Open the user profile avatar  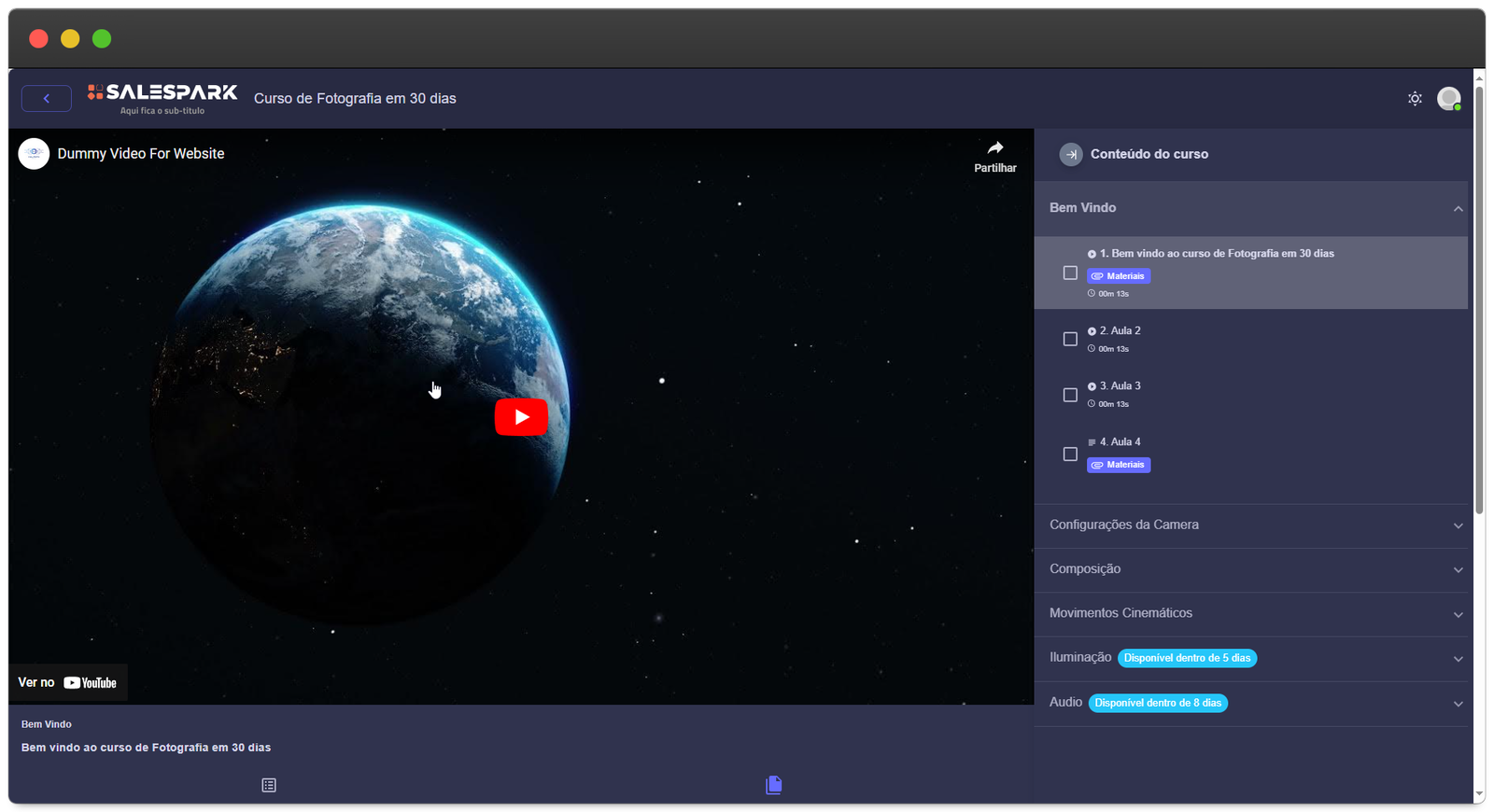[x=1448, y=98]
